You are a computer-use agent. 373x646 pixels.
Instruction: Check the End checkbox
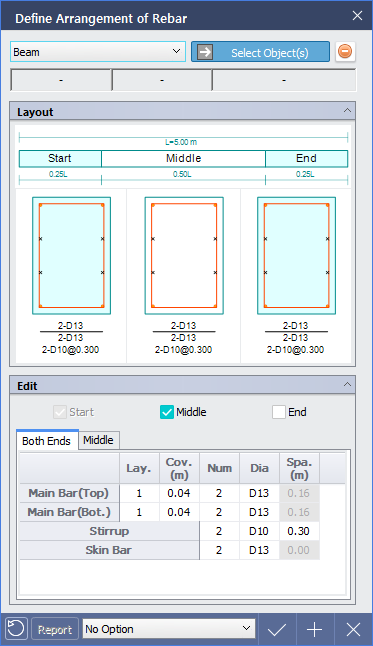pyautogui.click(x=279, y=412)
